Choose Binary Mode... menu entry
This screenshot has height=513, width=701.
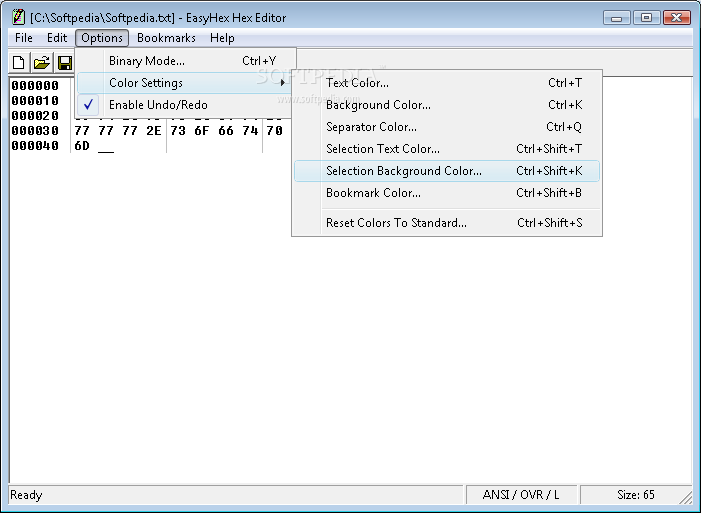pyautogui.click(x=186, y=61)
